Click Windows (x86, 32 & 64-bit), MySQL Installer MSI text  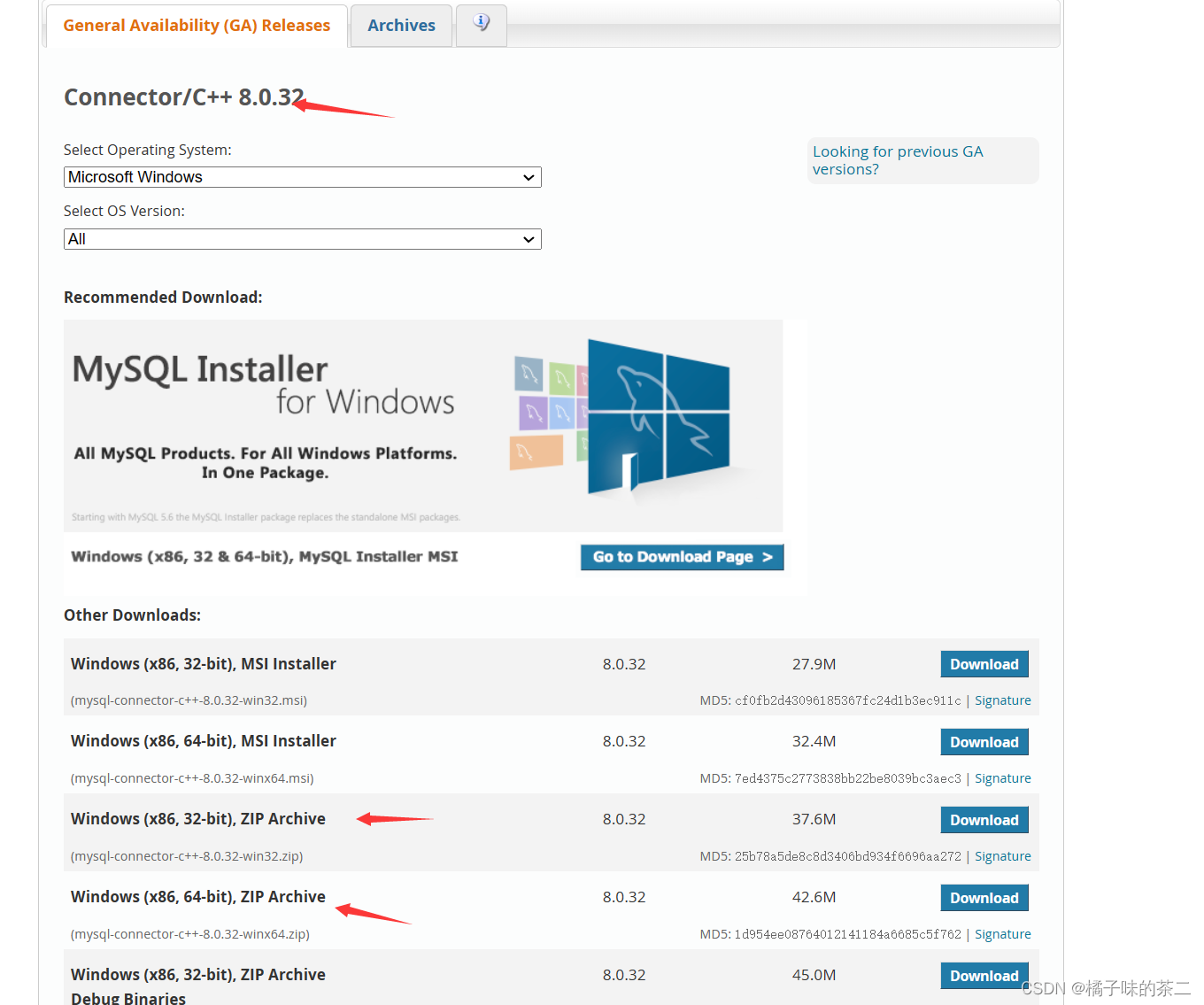tap(265, 557)
